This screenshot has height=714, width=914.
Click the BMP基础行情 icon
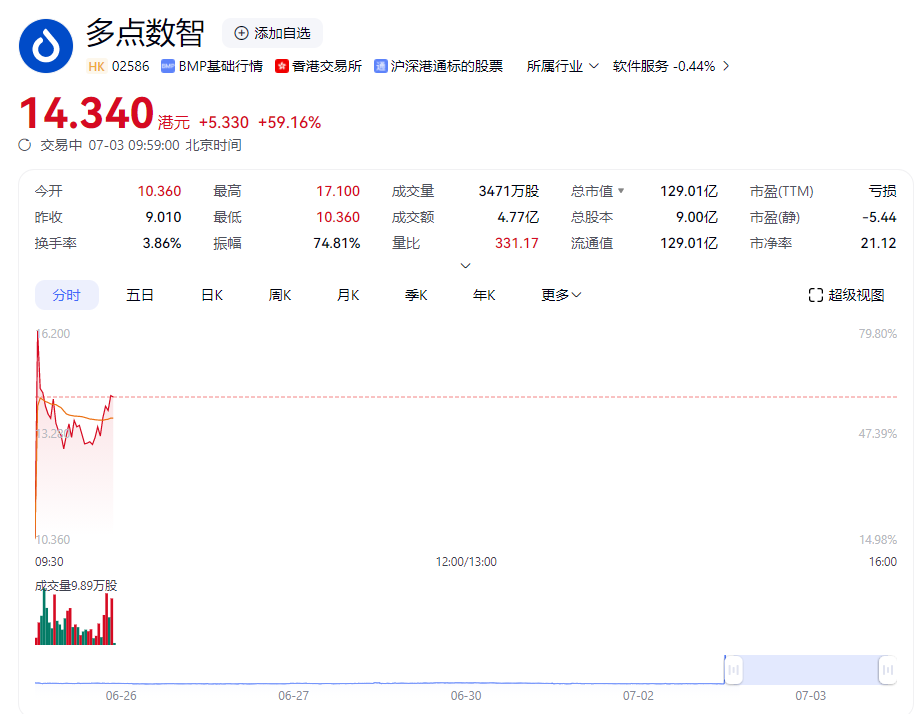pyautogui.click(x=168, y=66)
